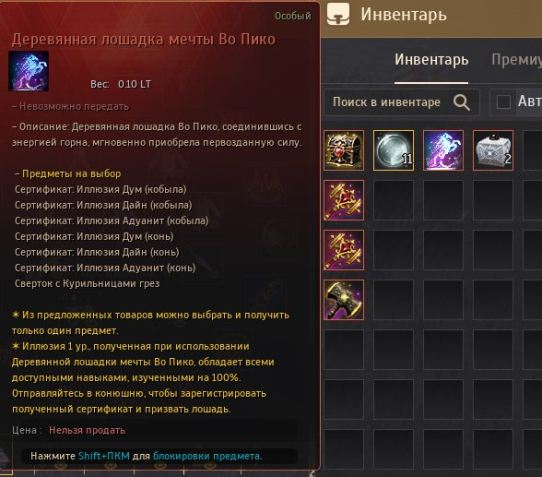
Task: Click the silver orb stack of 11
Action: 393,150
